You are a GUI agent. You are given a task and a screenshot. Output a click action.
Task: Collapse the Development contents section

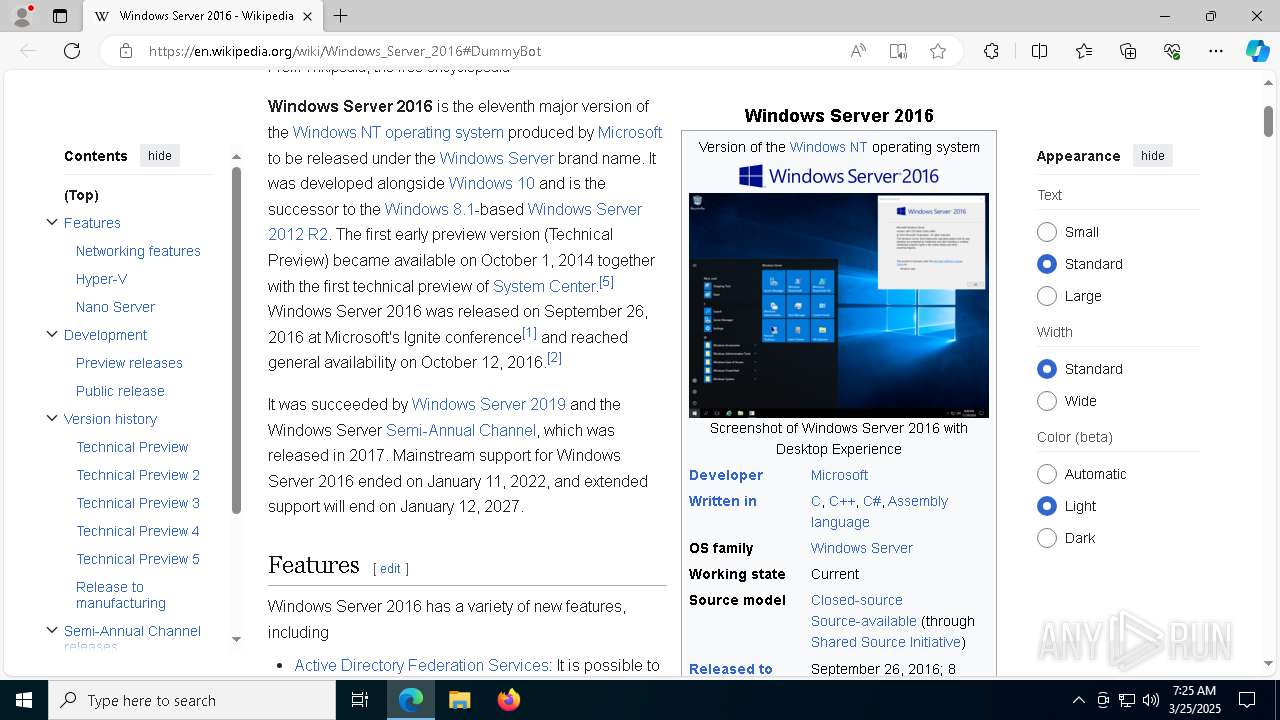tap(52, 334)
